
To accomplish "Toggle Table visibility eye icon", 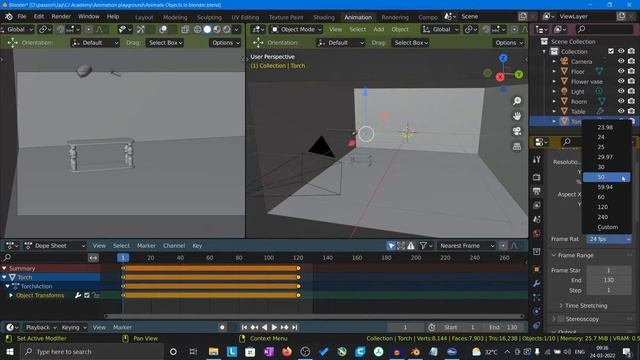I will click(x=621, y=111).
